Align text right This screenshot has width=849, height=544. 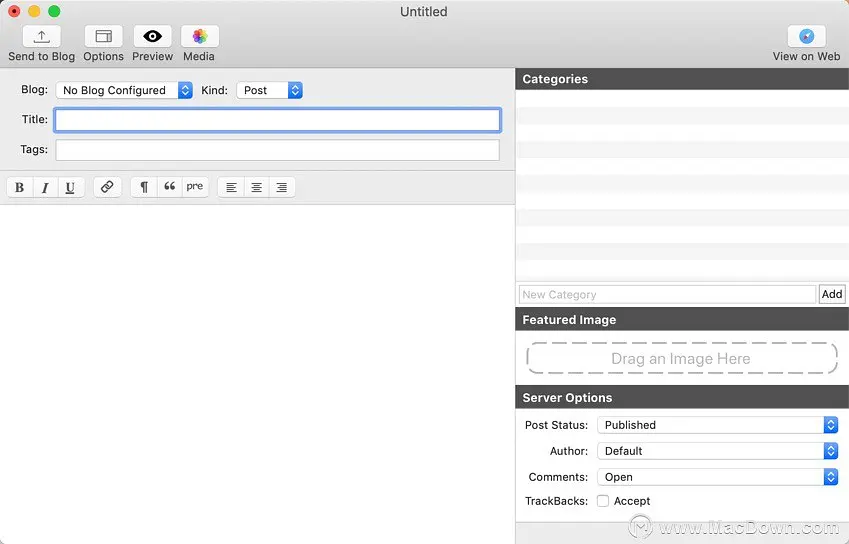[x=282, y=187]
